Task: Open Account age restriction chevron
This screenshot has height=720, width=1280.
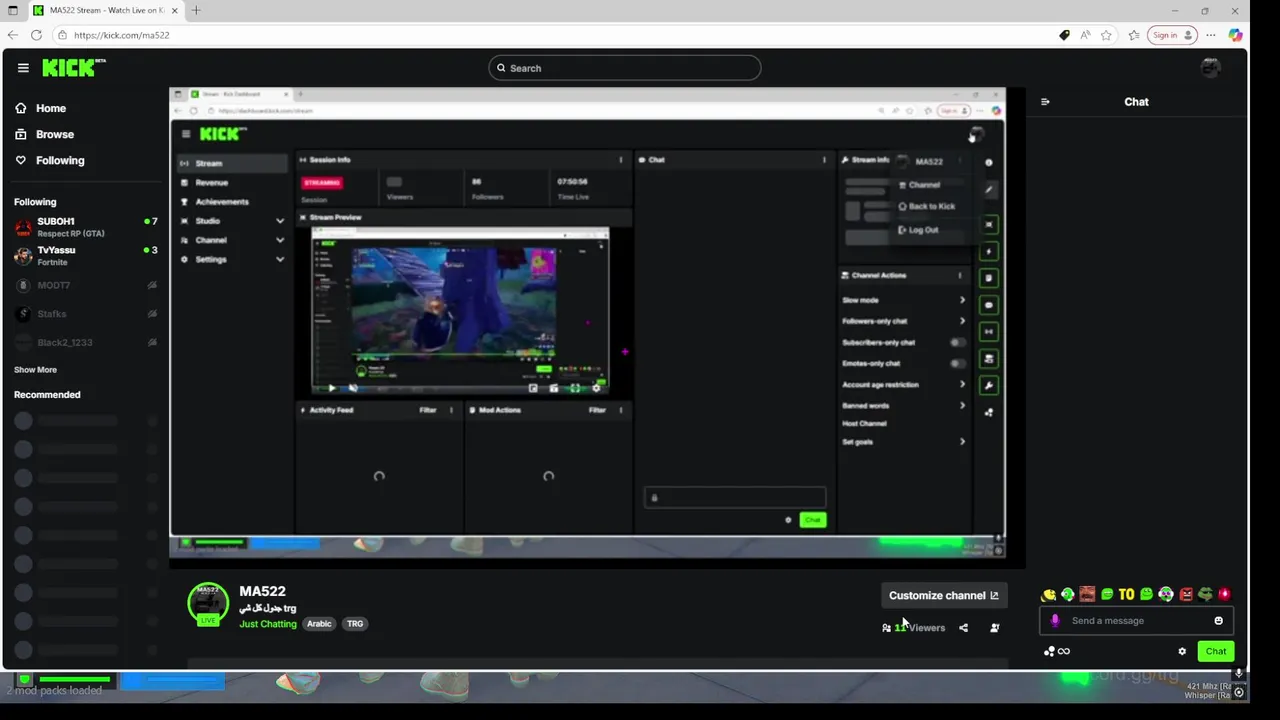Action: click(x=962, y=384)
